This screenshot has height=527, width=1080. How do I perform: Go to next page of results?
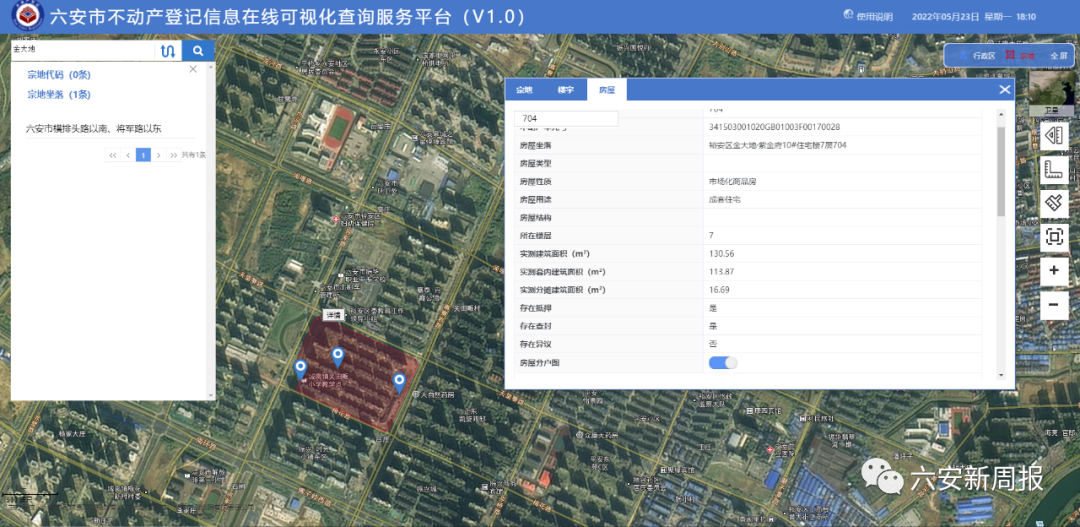click(159, 155)
